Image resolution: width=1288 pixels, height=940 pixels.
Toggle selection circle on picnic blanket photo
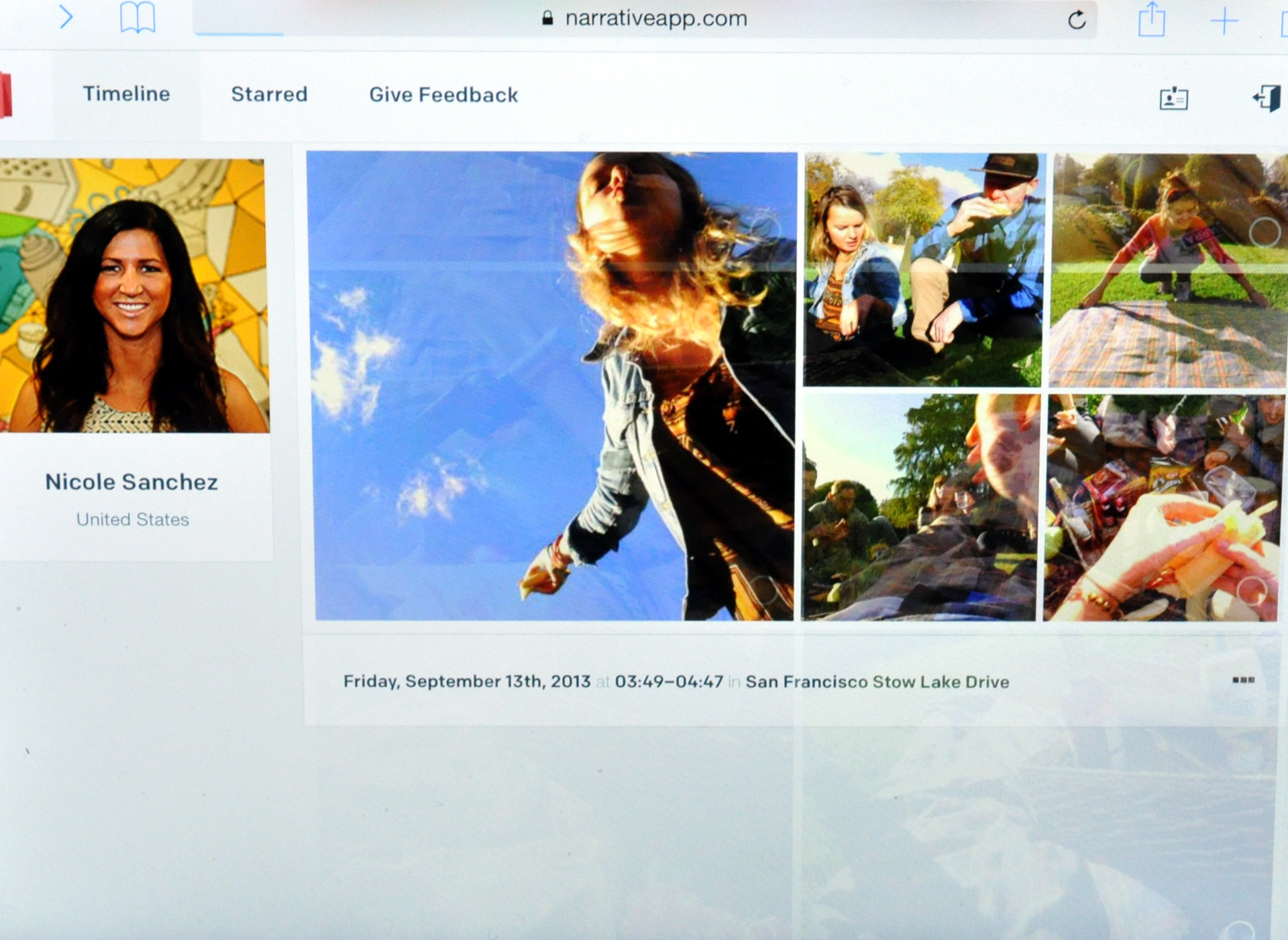[1264, 232]
